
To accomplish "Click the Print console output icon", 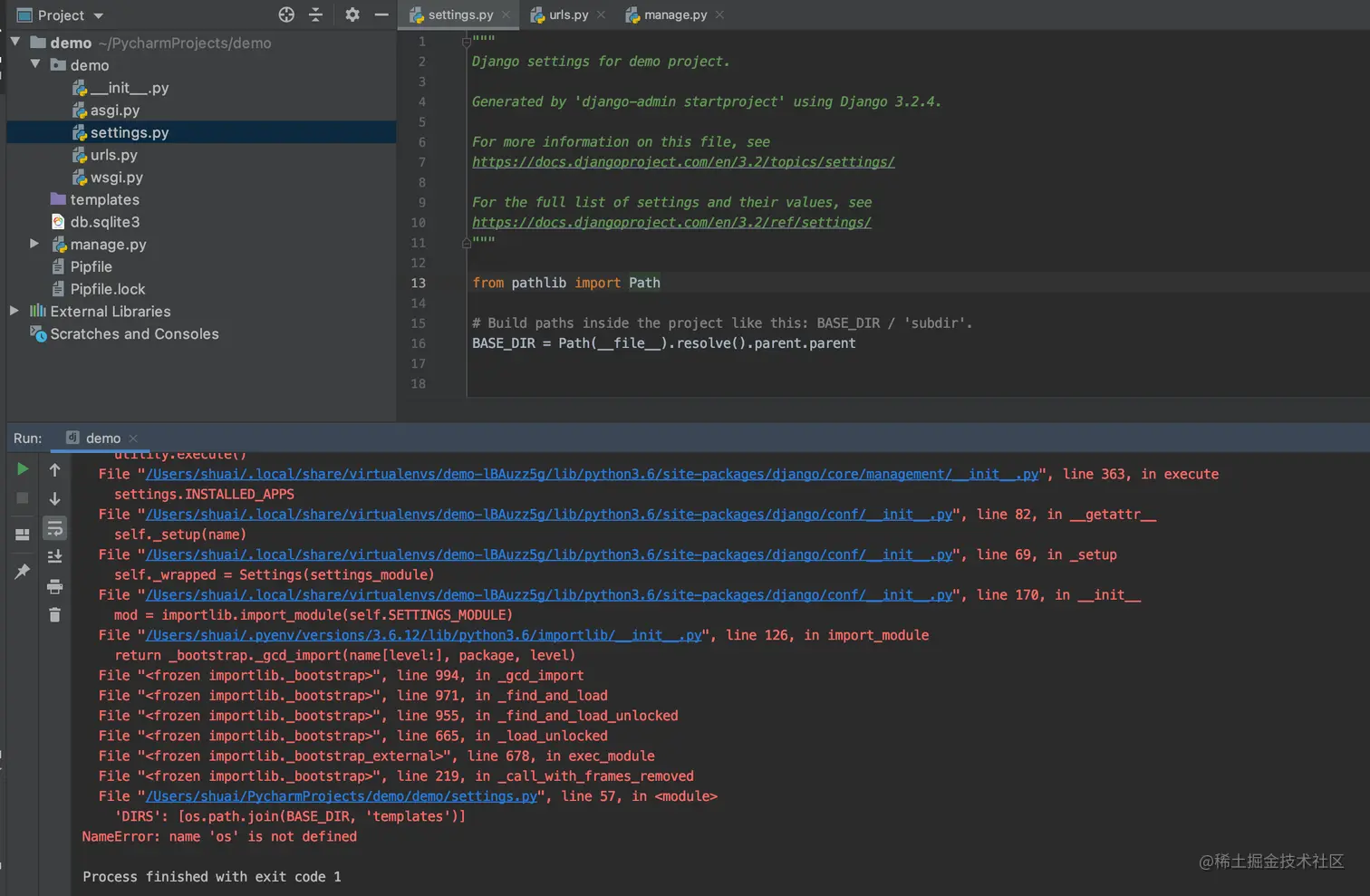I will 54,586.
